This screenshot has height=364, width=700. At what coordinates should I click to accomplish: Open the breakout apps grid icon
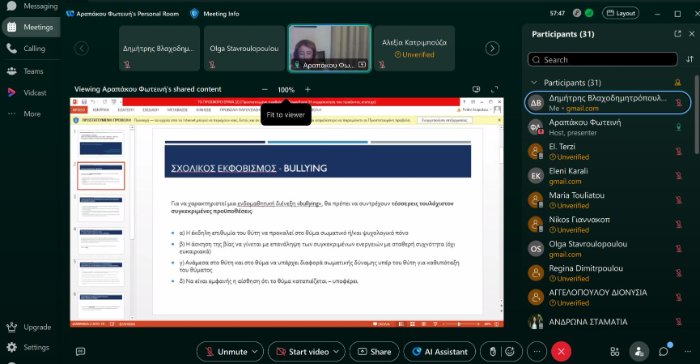[615, 351]
